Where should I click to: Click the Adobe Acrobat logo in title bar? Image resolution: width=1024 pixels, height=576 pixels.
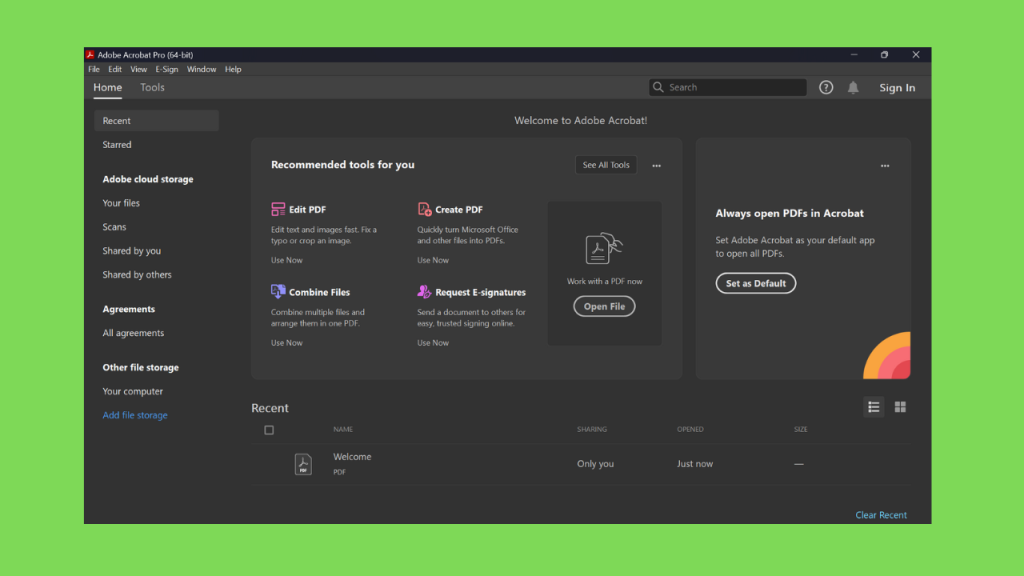90,55
